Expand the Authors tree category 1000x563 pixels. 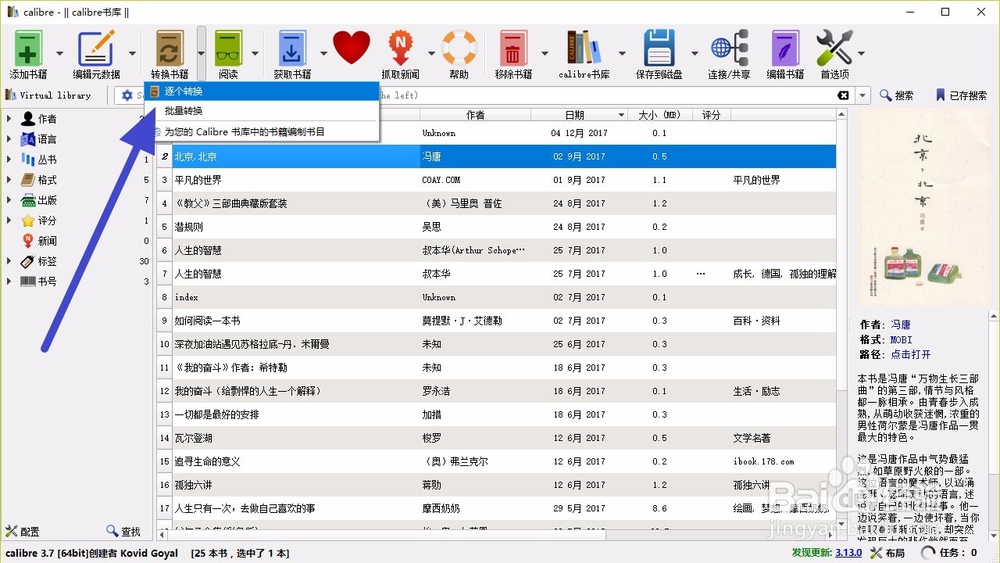coord(9,119)
